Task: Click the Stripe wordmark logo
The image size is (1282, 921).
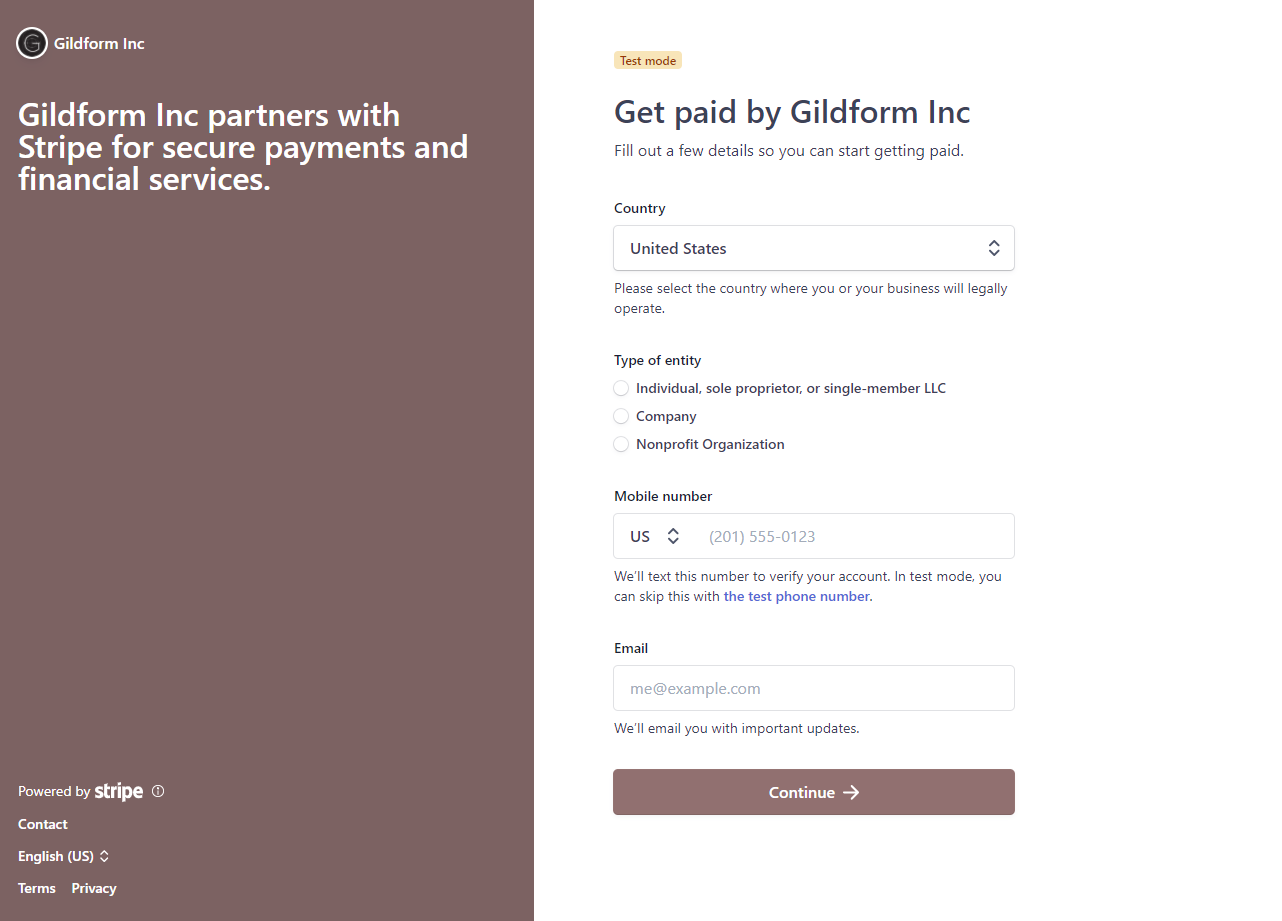Action: point(119,792)
